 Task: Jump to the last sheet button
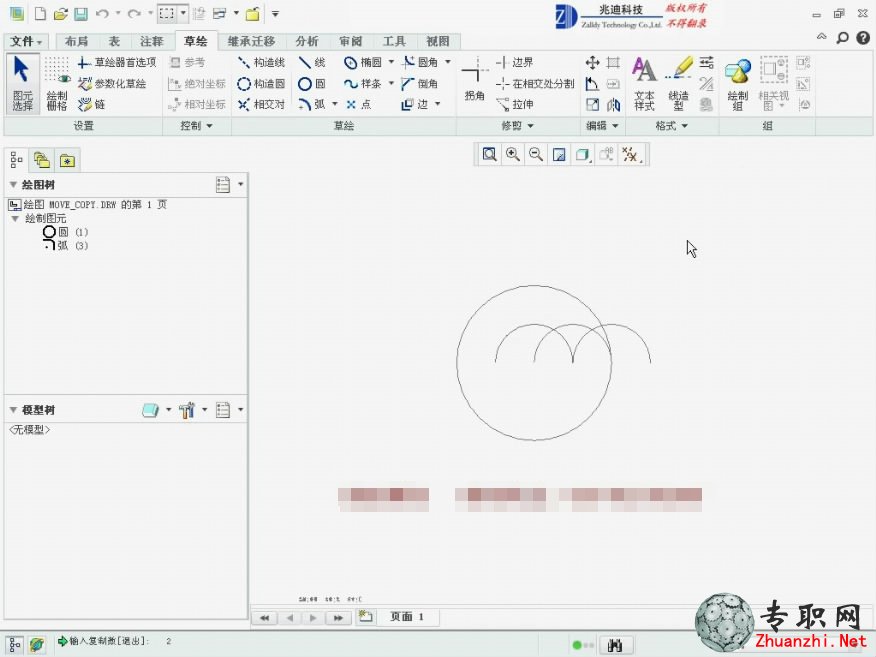click(x=338, y=617)
